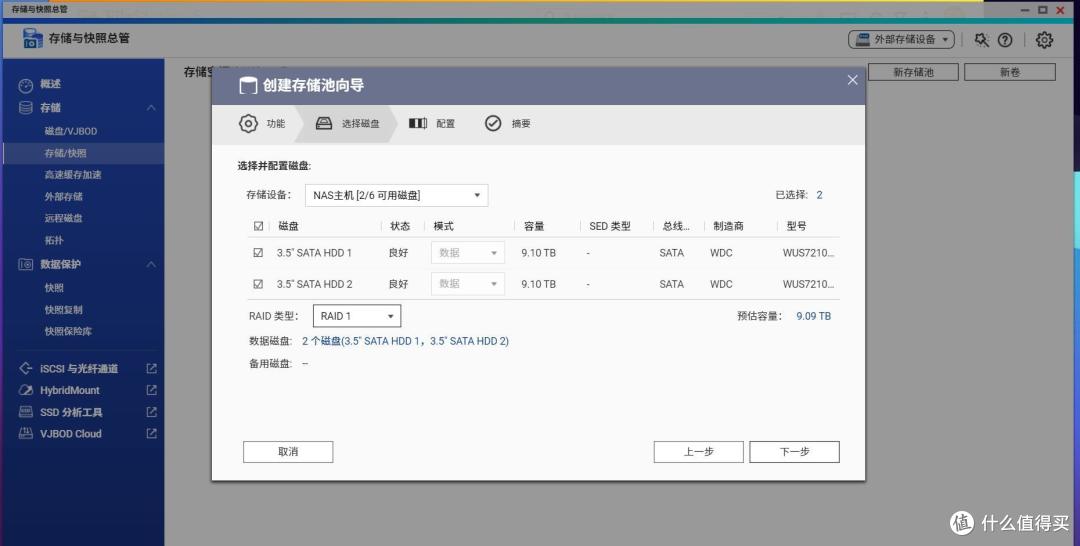Open the settings gear icon
This screenshot has height=546, width=1080.
pyautogui.click(x=1044, y=40)
